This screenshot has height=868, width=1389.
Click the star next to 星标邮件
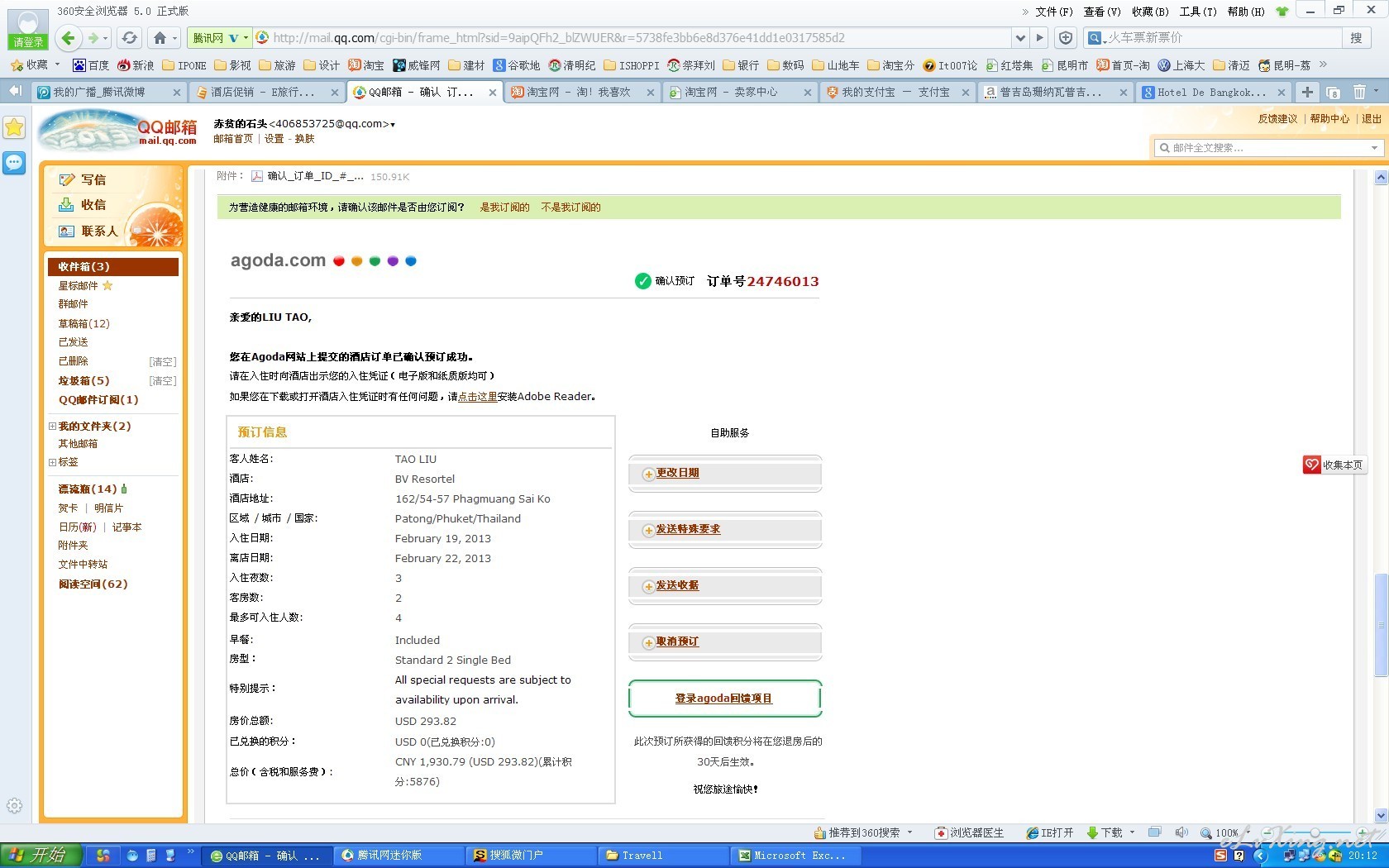point(107,285)
